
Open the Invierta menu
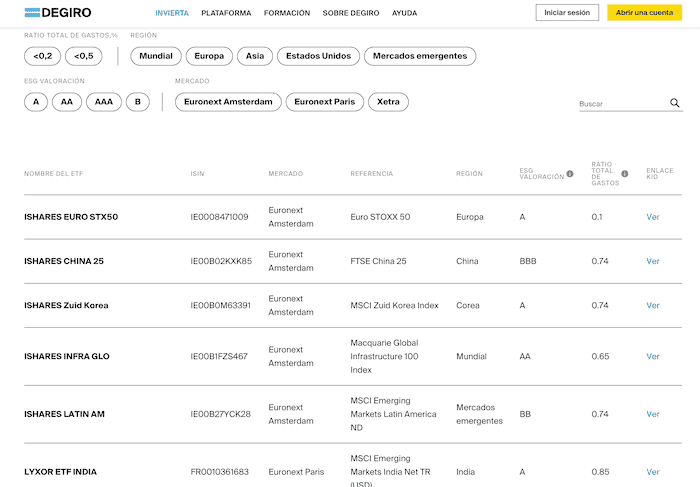pos(172,13)
